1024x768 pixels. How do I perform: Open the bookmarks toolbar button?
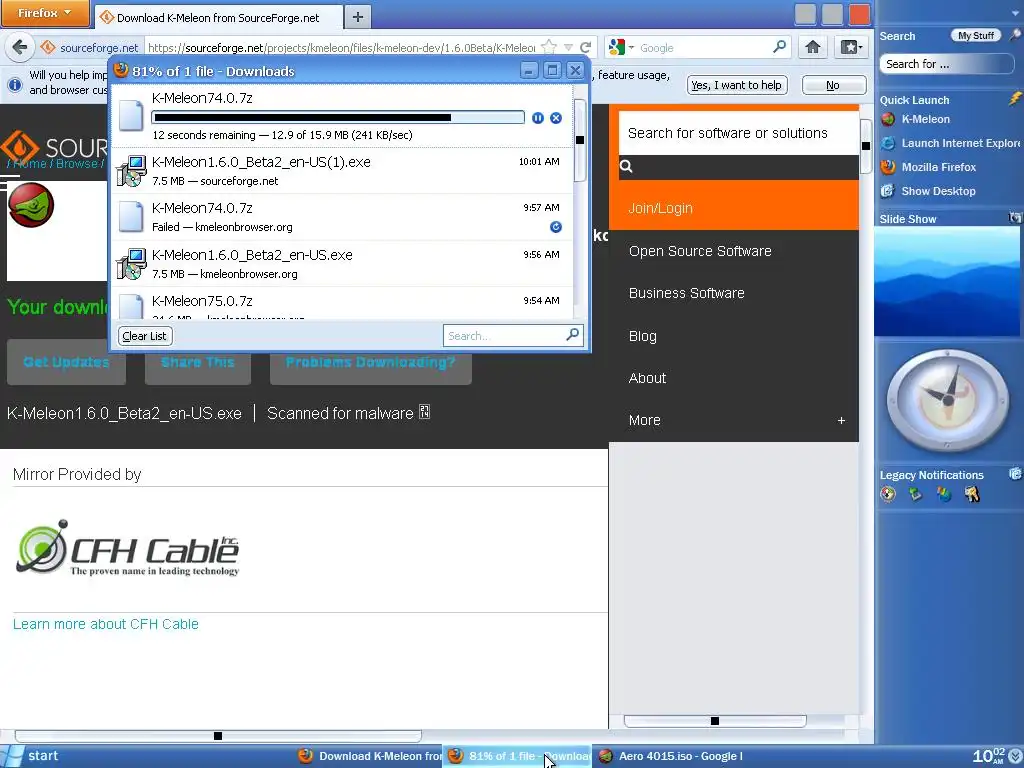(x=851, y=47)
